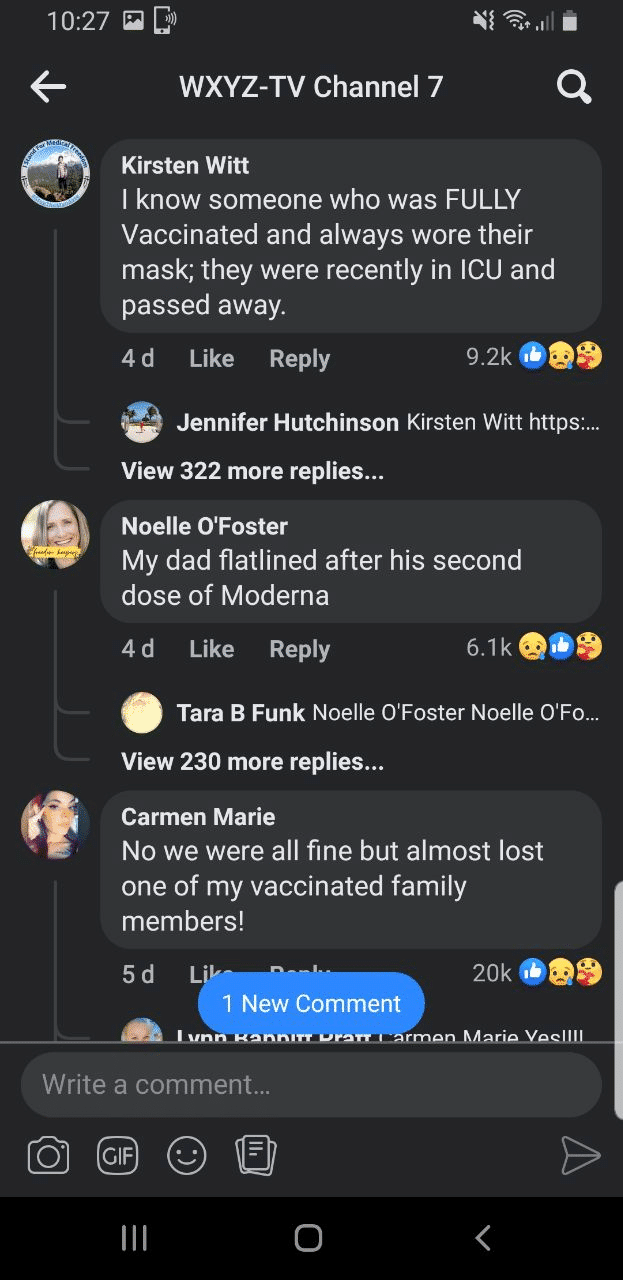Reply to Noelle O'Foster's comment
The width and height of the screenshot is (623, 1280).
[x=299, y=649]
